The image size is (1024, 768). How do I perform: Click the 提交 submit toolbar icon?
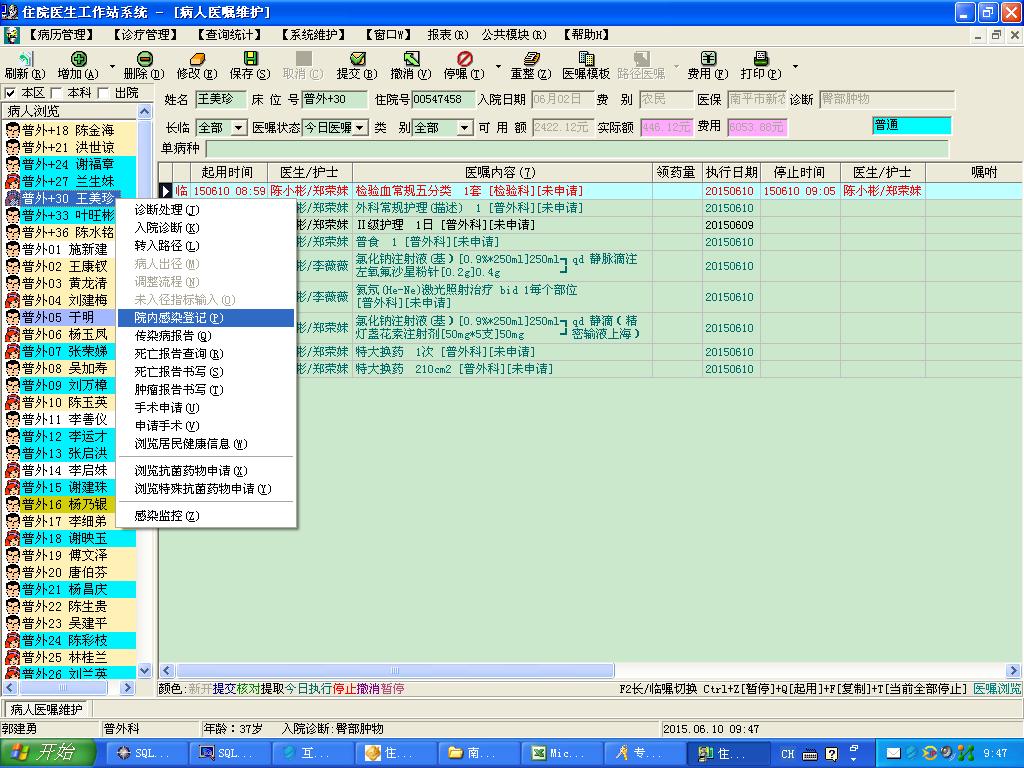click(357, 59)
